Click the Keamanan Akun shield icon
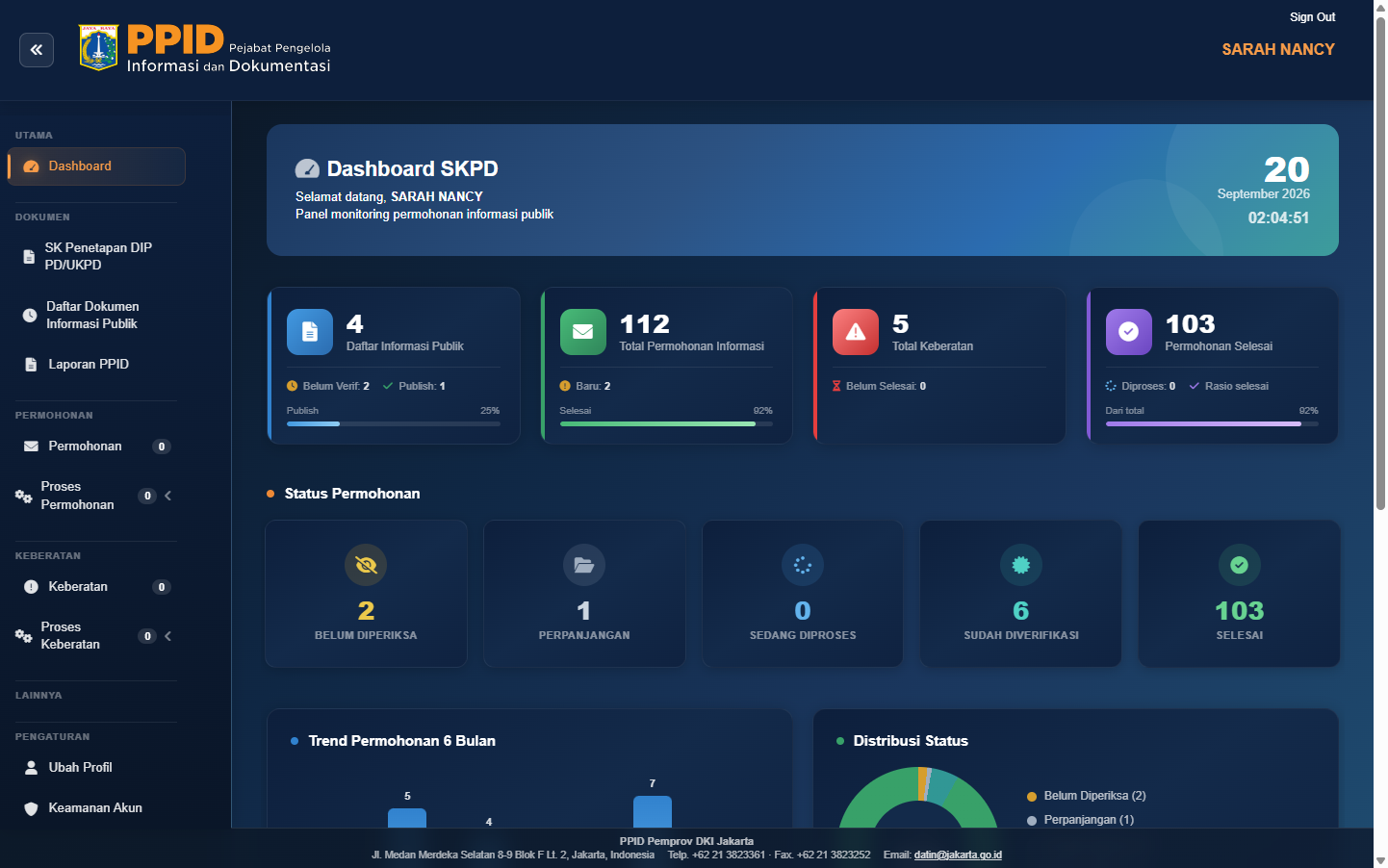1388x868 pixels. 31,808
